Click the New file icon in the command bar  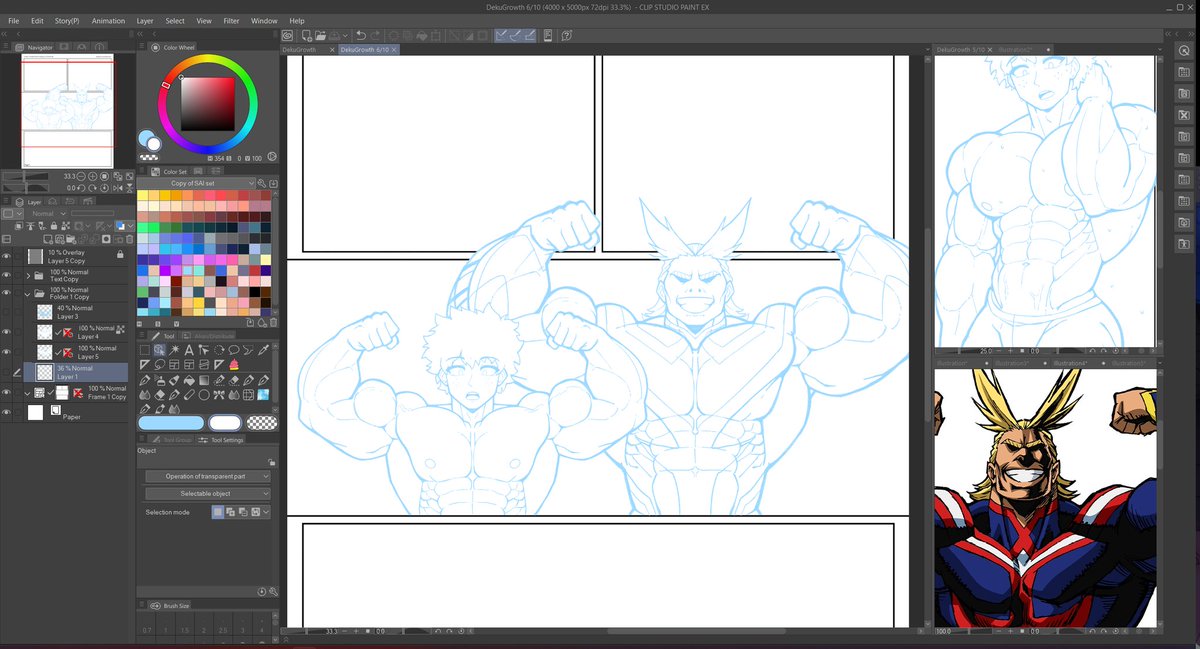307,36
